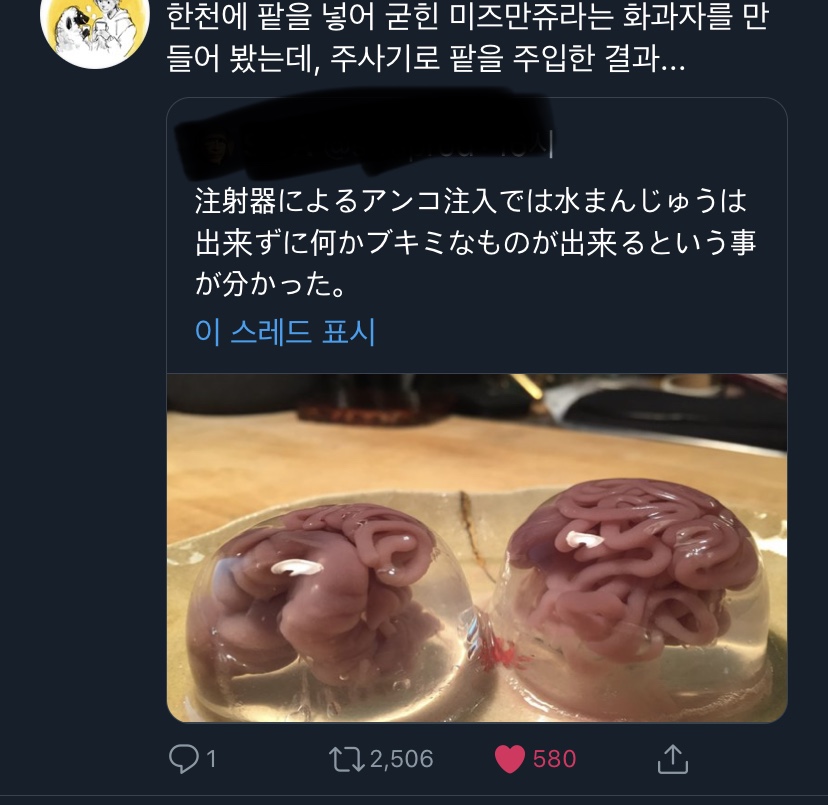Click the quoted line ending 'が分かった。'
Viewport: 828px width, 805px height.
pos(271,285)
